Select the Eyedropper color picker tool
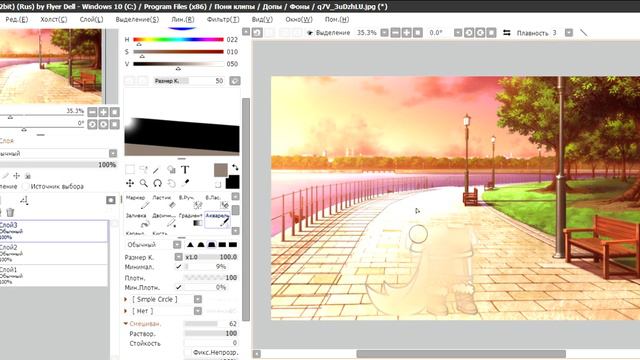Image resolution: width=640 pixels, height=360 pixels. 185,183
